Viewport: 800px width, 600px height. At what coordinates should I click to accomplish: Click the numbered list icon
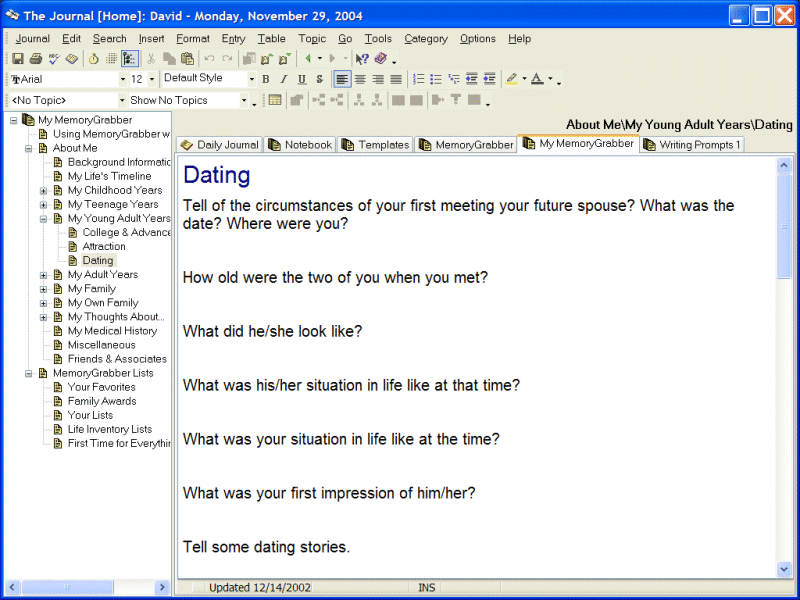(x=419, y=79)
